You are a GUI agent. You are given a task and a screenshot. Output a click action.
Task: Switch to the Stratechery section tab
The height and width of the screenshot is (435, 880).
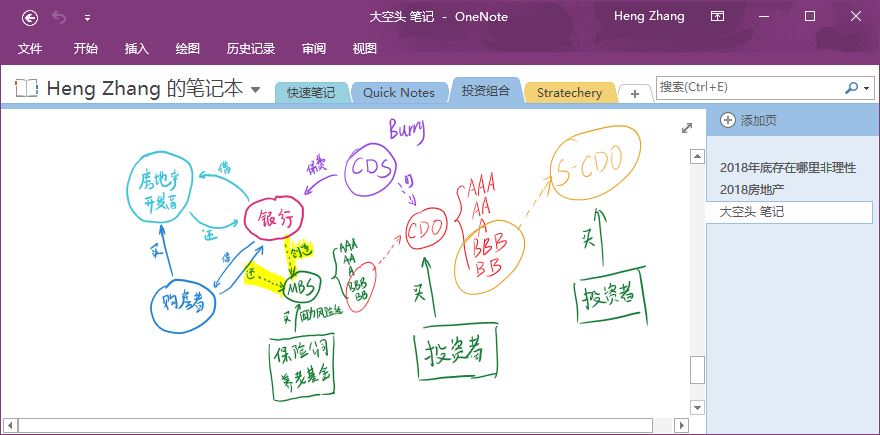569,92
